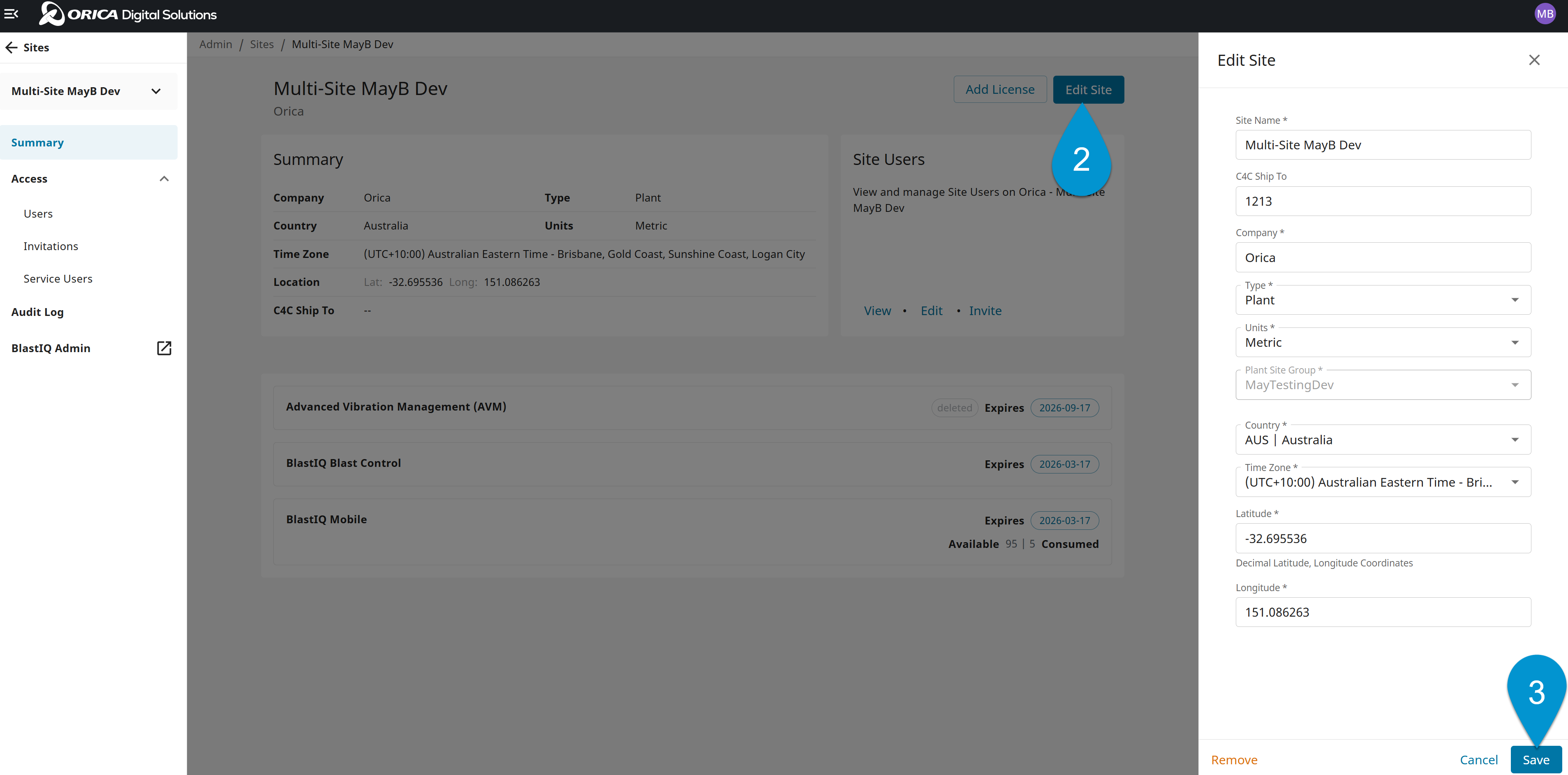Close the Edit Site panel

1534,60
